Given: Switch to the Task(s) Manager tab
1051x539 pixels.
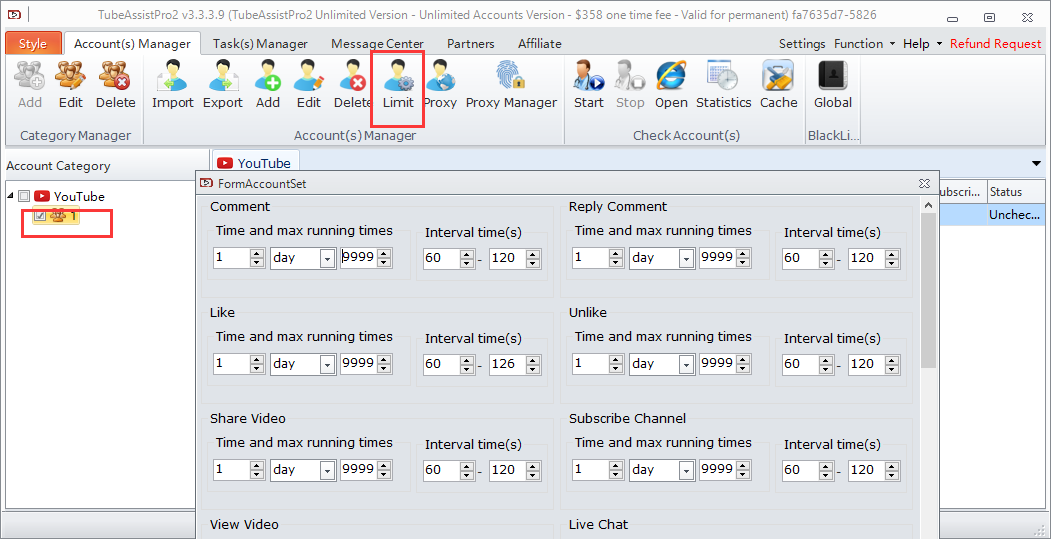Looking at the screenshot, I should coord(260,44).
